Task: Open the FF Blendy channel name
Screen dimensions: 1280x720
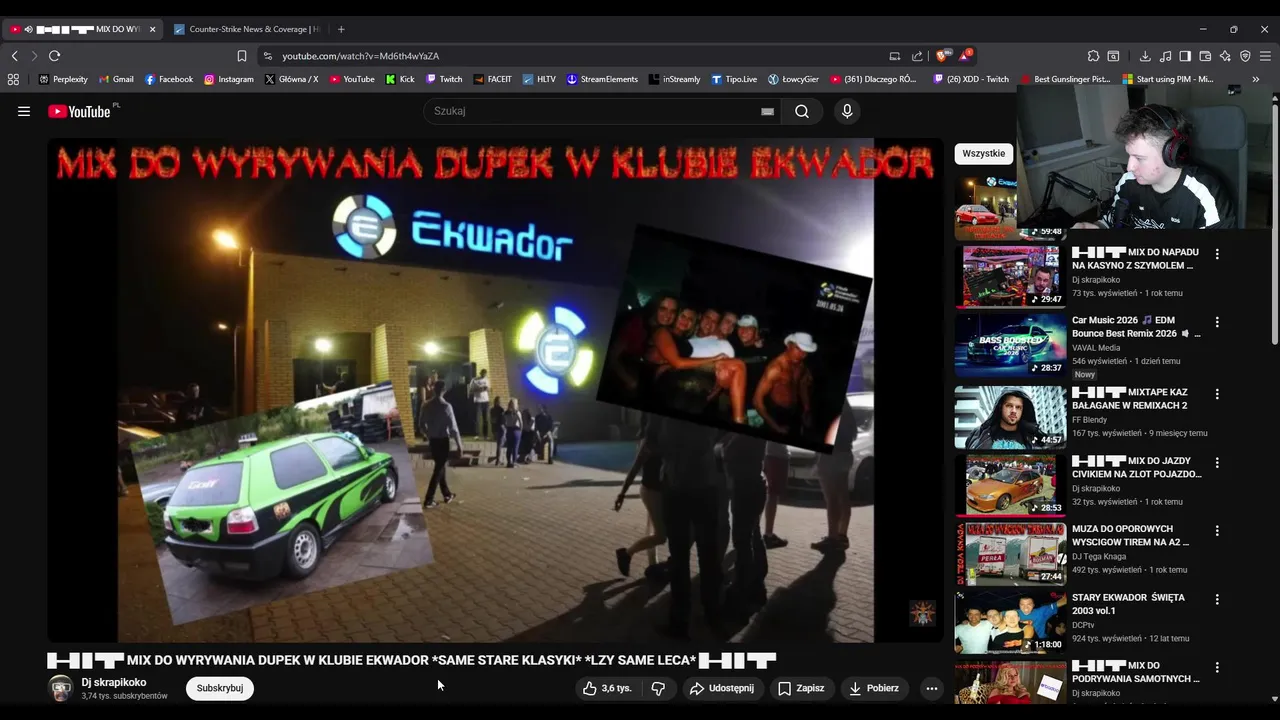Action: click(1089, 420)
